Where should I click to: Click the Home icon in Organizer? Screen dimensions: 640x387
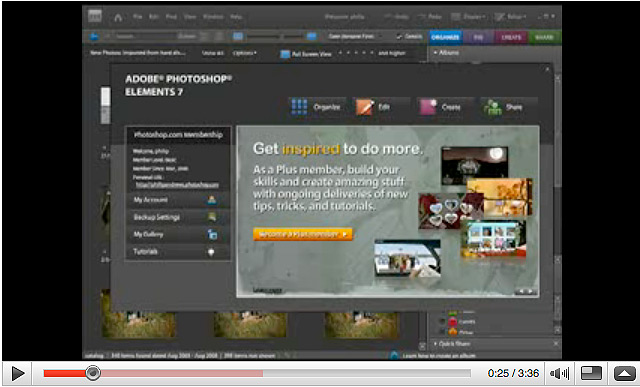click(x=118, y=17)
